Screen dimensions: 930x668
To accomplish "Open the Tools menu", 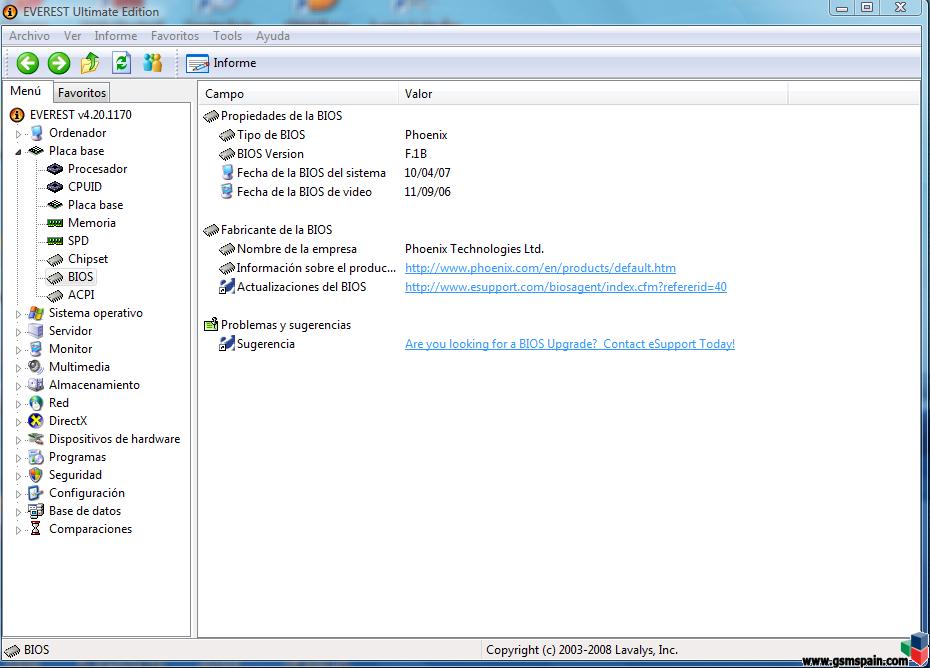I will pyautogui.click(x=227, y=36).
